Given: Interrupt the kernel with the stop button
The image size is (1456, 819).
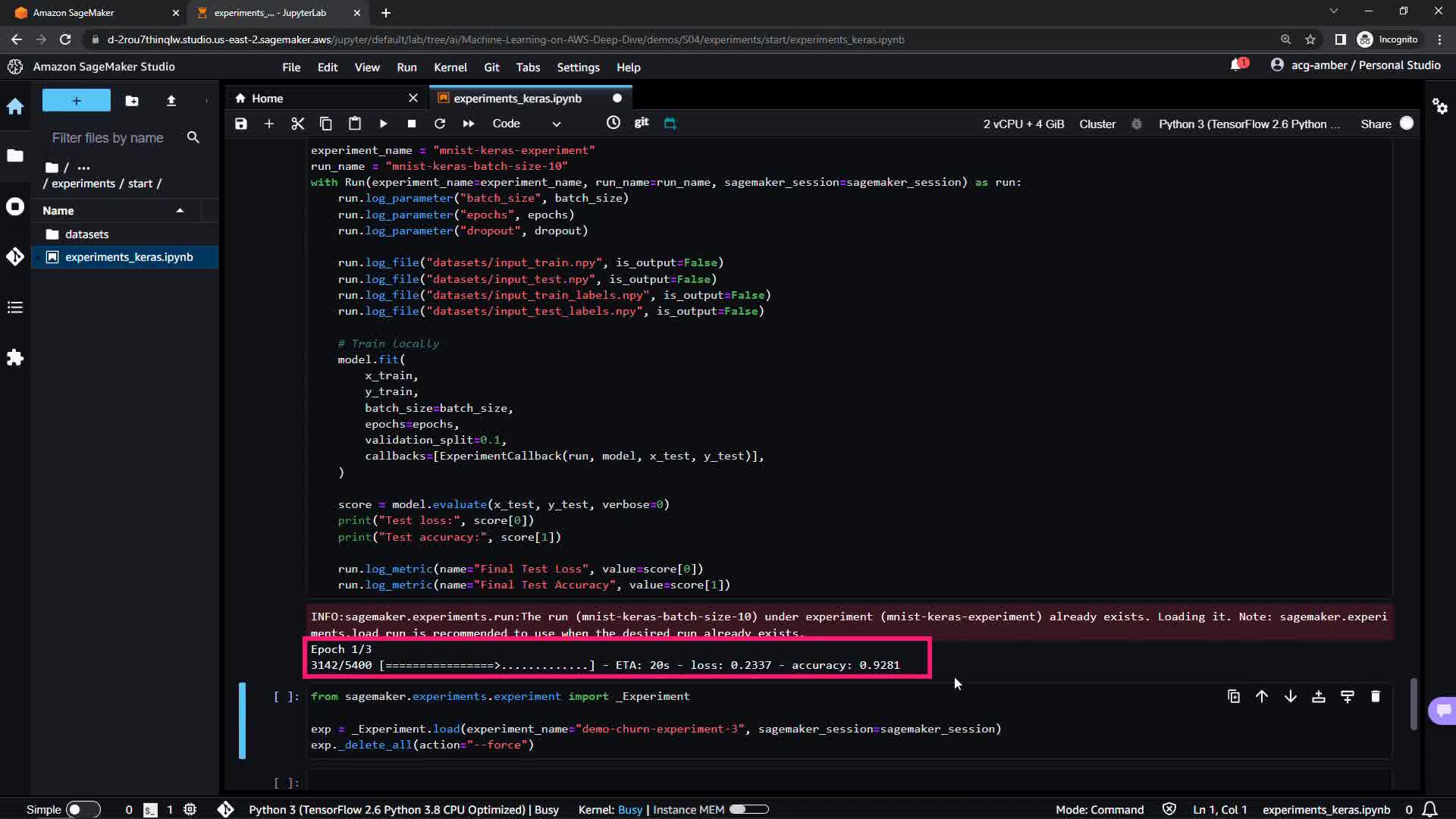Looking at the screenshot, I should [411, 124].
